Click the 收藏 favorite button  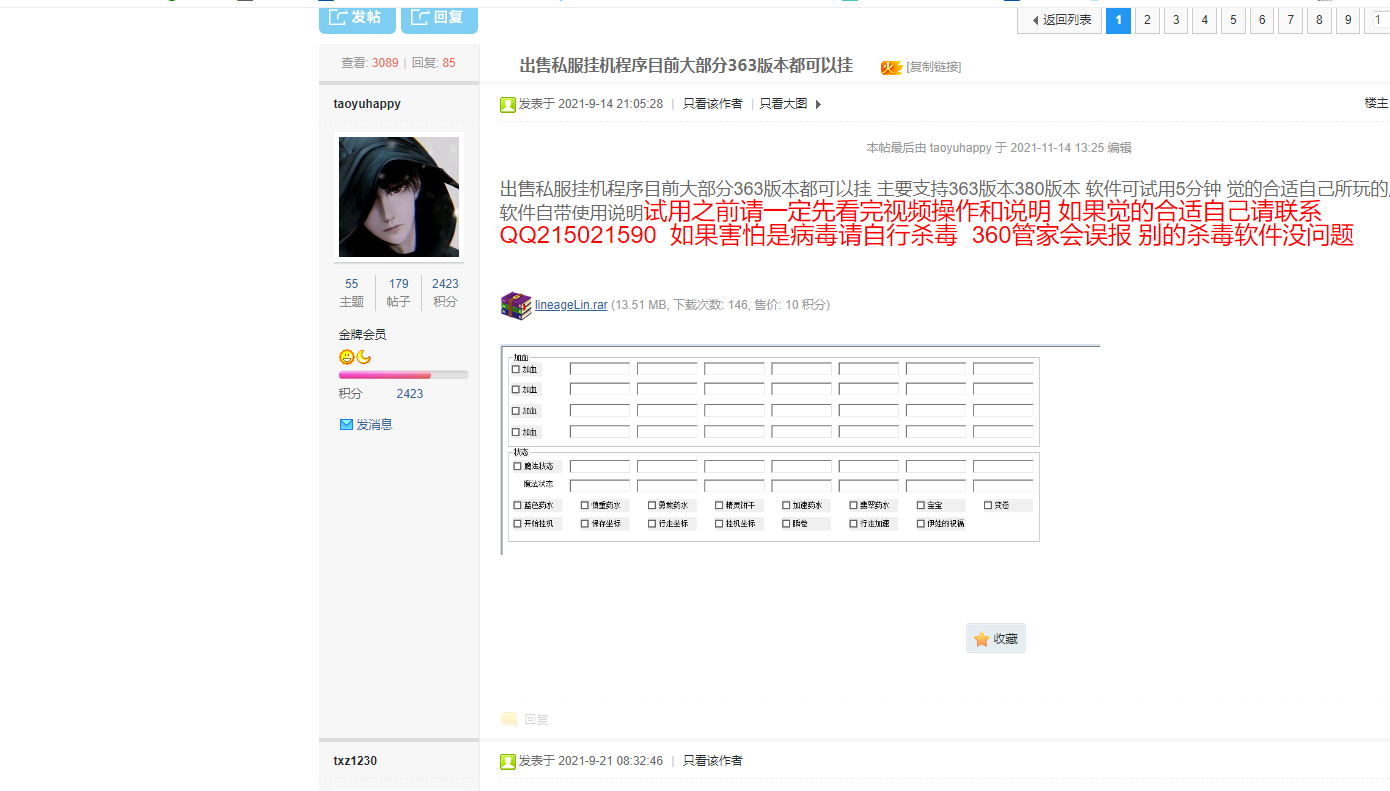(996, 639)
